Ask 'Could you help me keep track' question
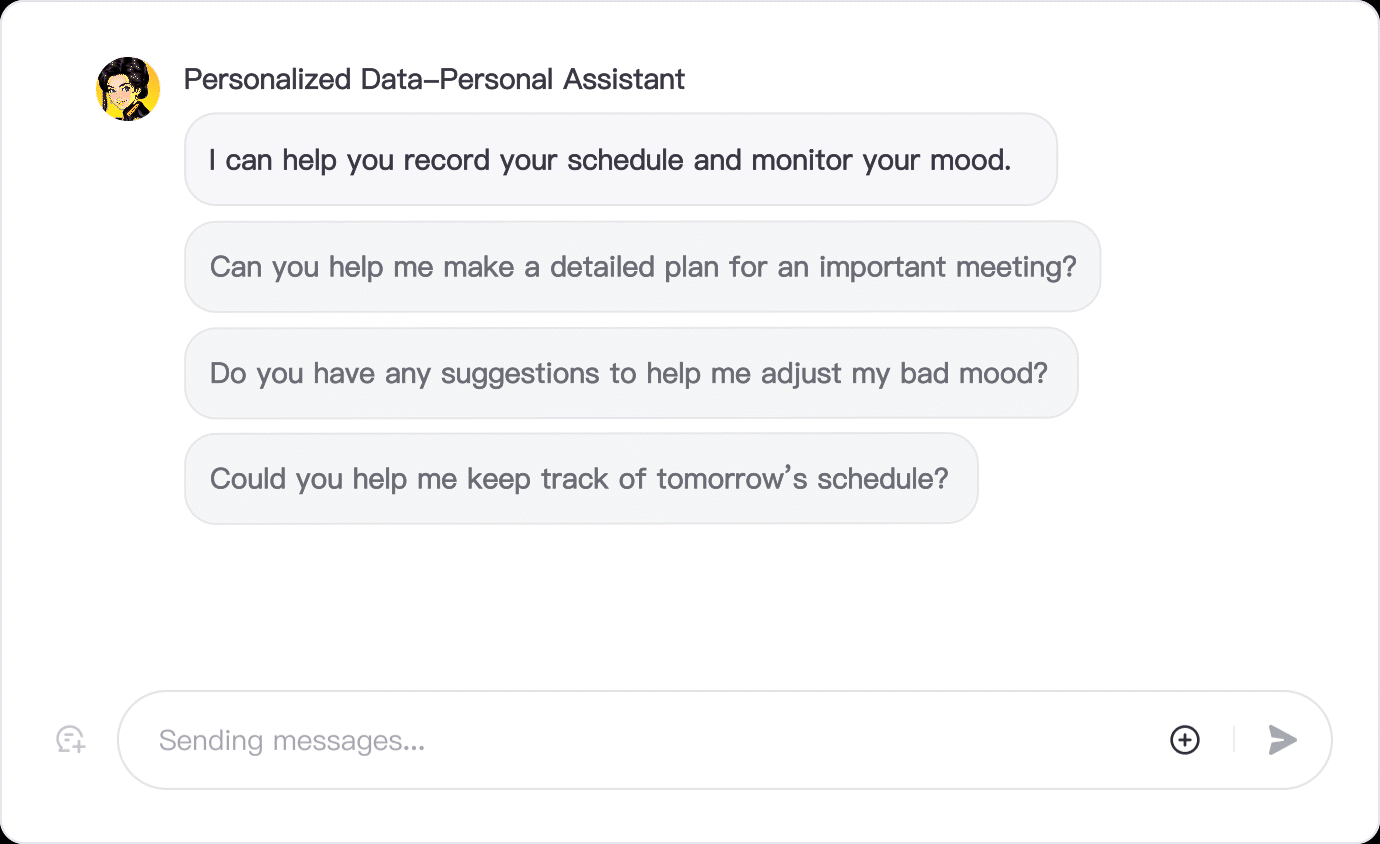This screenshot has height=844, width=1380. click(580, 479)
